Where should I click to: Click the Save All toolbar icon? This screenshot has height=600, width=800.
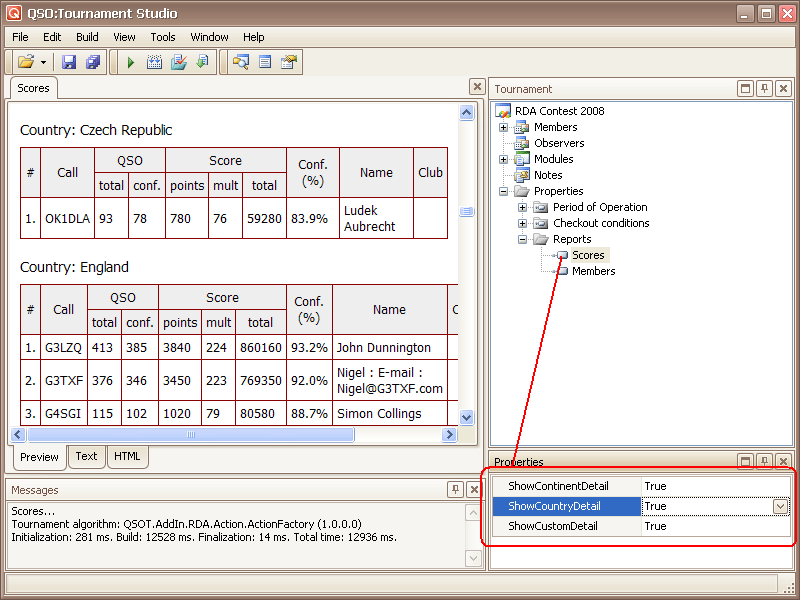pos(93,62)
